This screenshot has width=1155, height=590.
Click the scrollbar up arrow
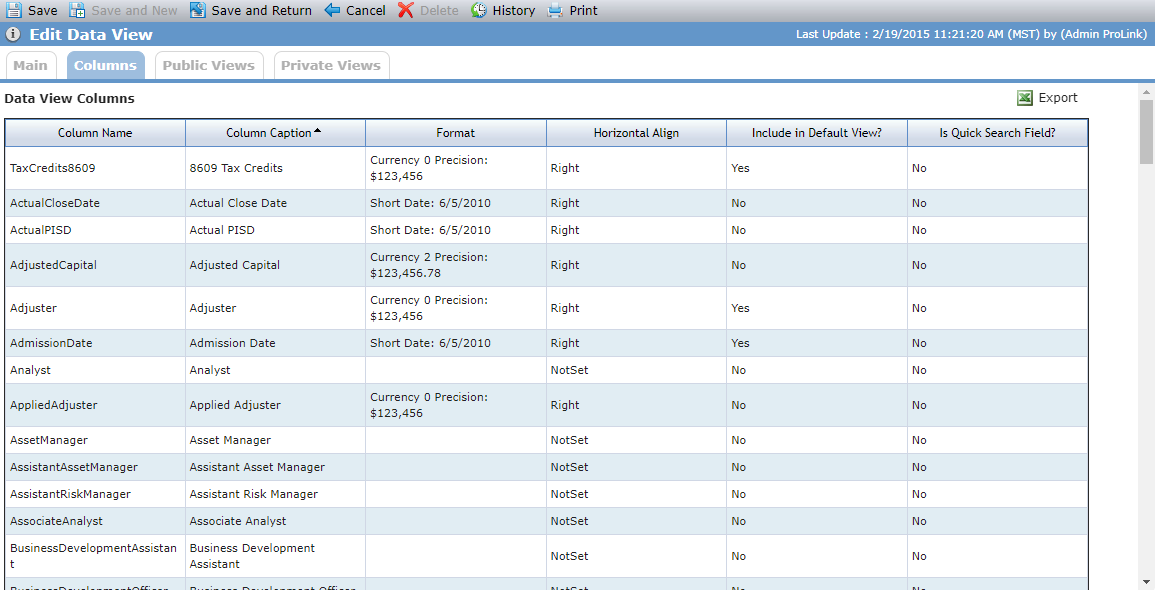[x=1146, y=91]
